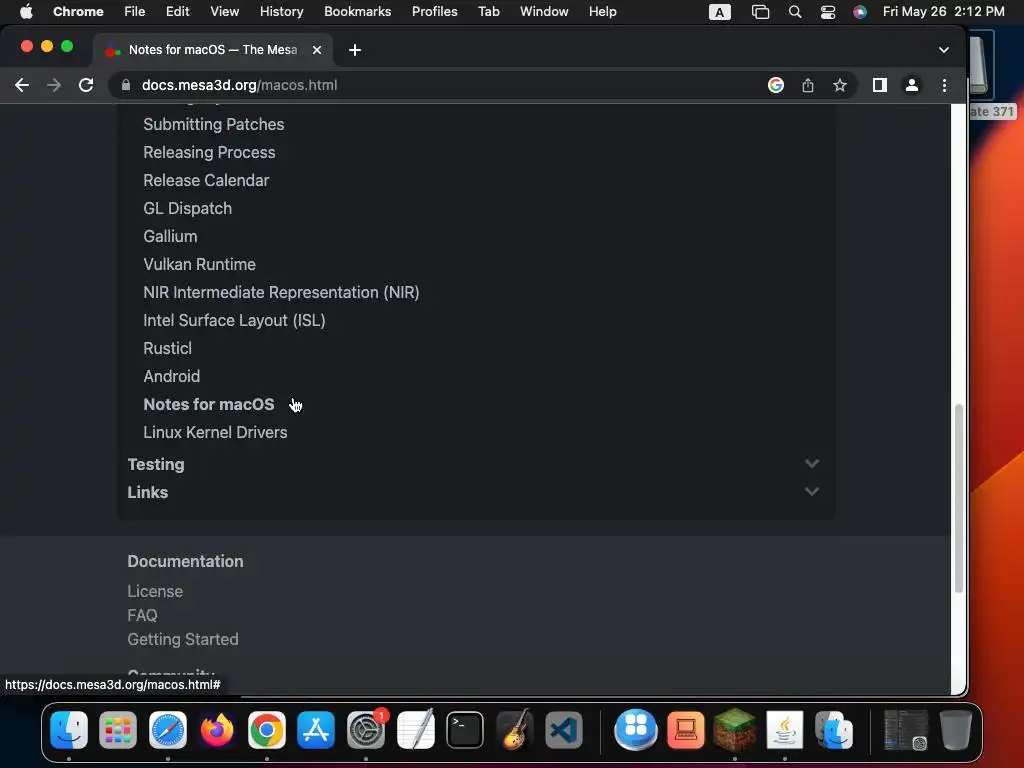Open the share page icon in address bar
The image size is (1024, 768).
pyautogui.click(x=808, y=85)
